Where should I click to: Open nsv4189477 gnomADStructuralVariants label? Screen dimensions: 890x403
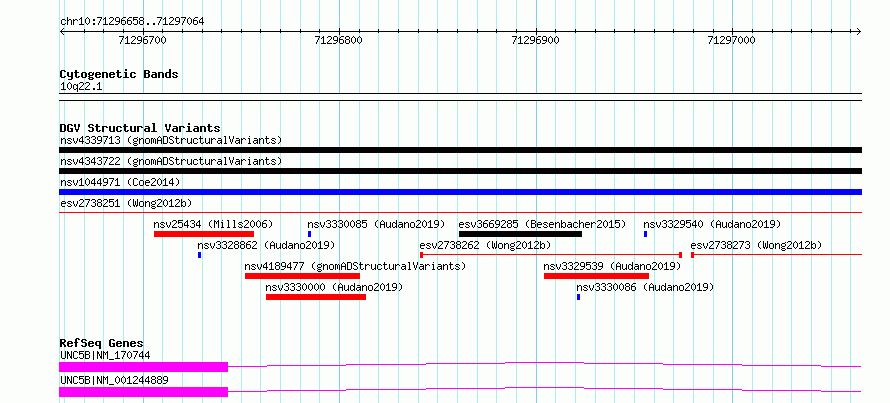355,266
